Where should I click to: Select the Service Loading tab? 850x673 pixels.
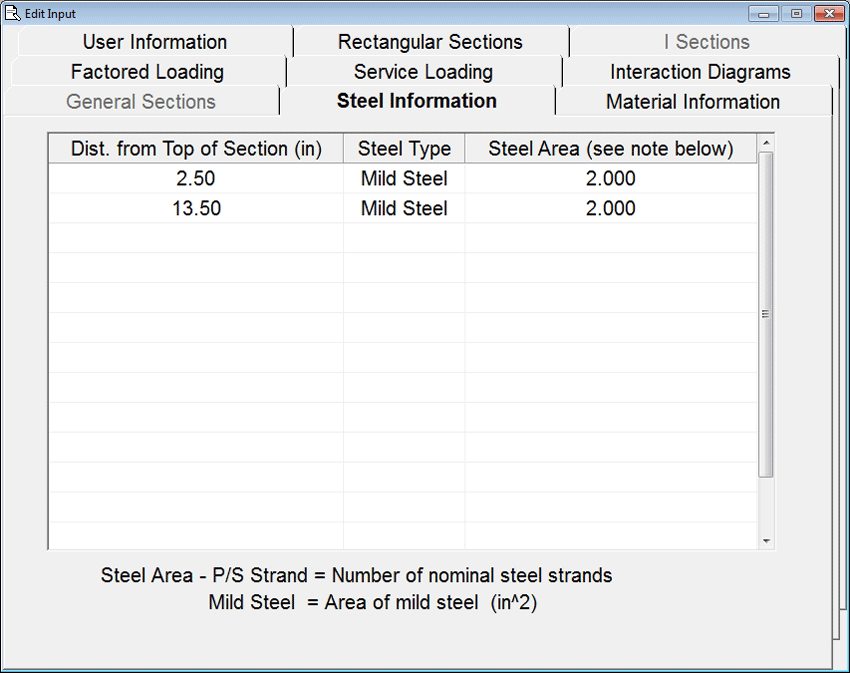[423, 72]
